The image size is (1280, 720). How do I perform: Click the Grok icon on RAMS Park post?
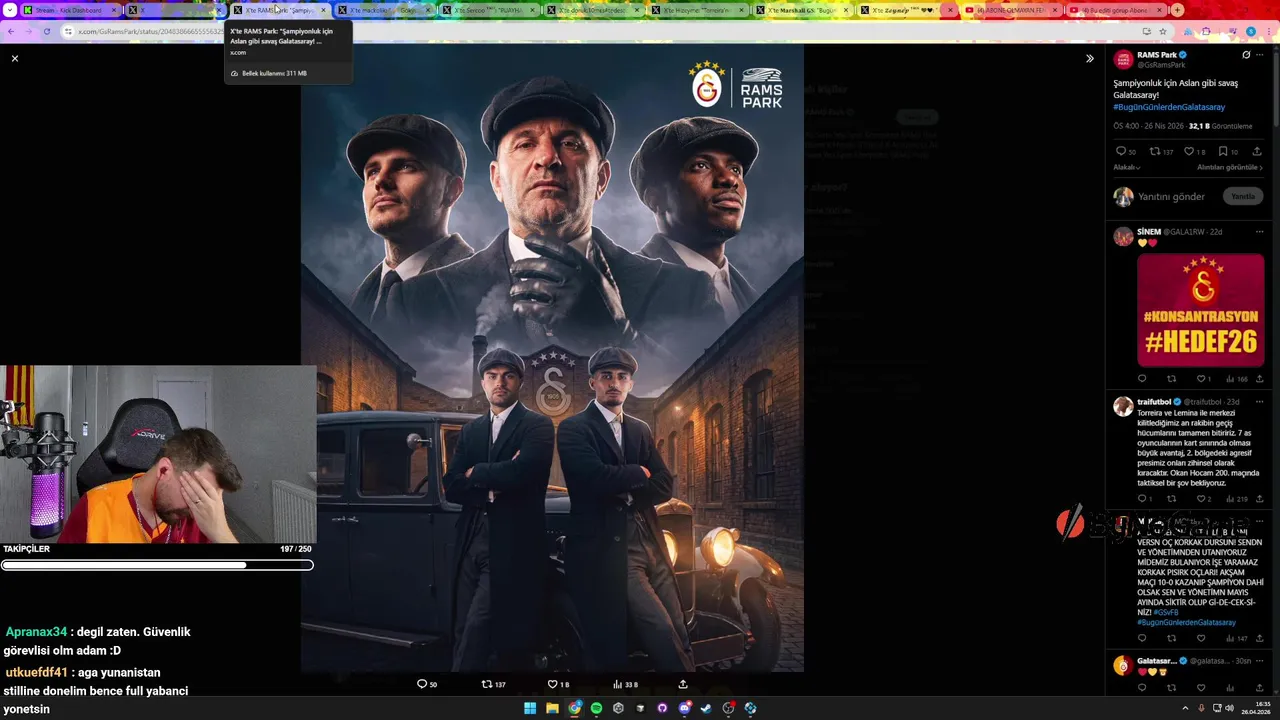tap(1246, 55)
